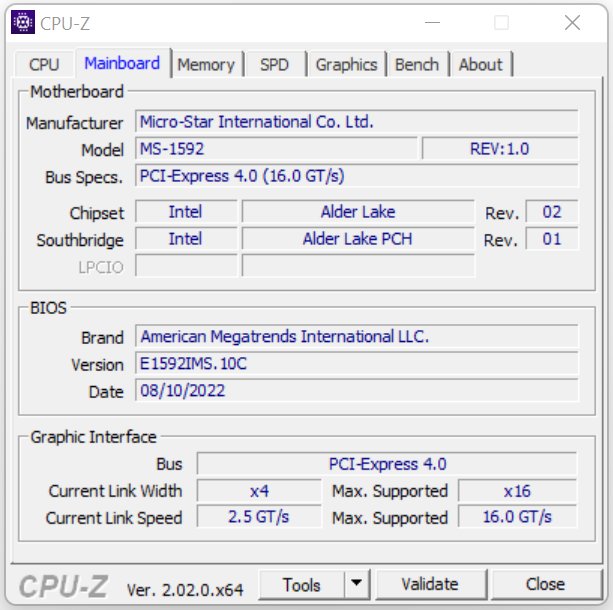Click Southbridge revision value 01
The height and width of the screenshot is (610, 613).
pyautogui.click(x=552, y=239)
